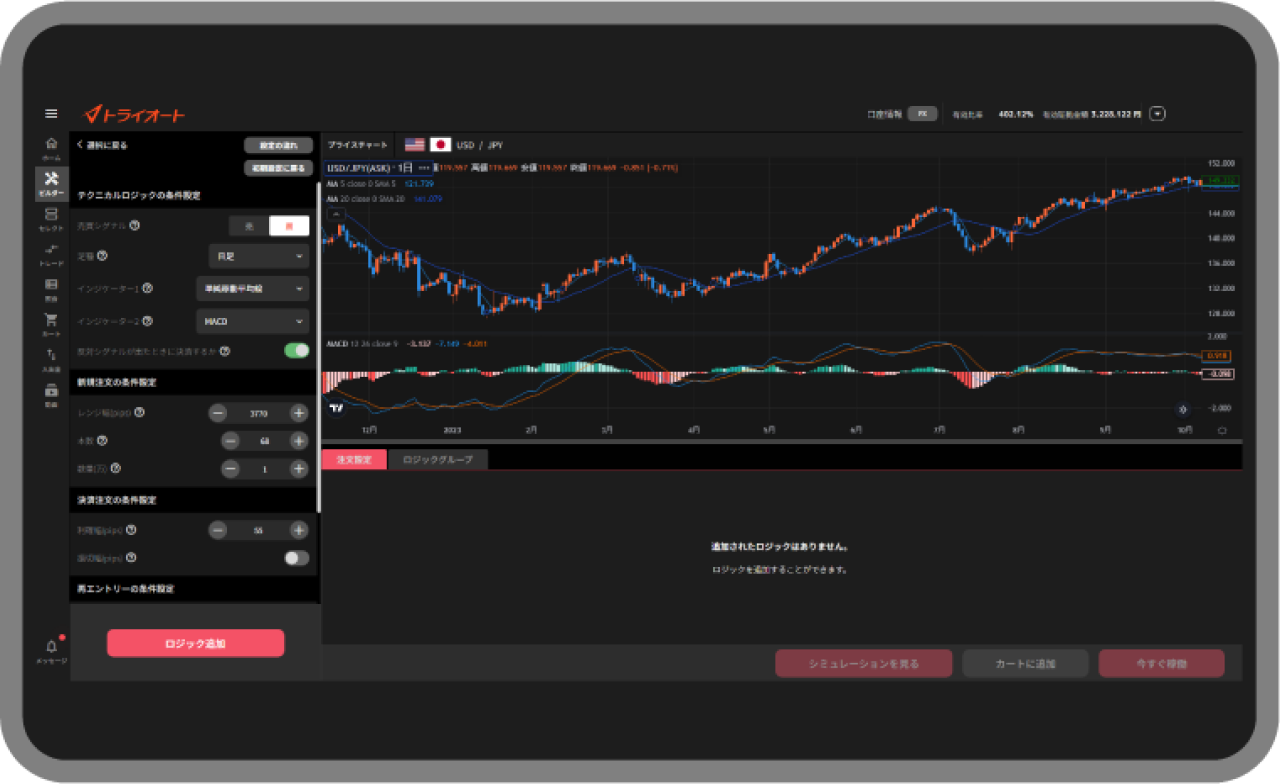Screen dimensions: 1280x784
Task: Click the help icon next to レンジ幅(pips)
Action: [x=139, y=412]
